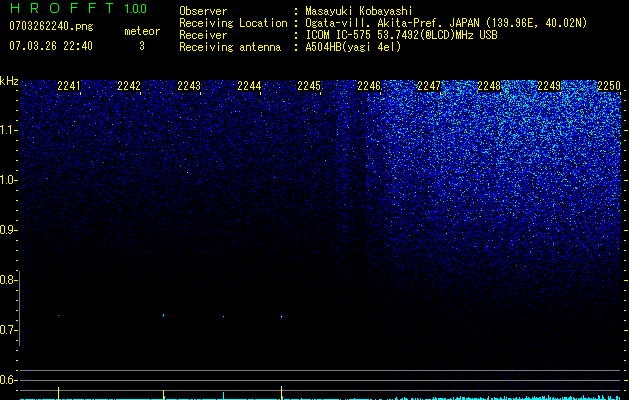This screenshot has height=400, width=629.
Task: Select the 0.8 frequency axis label
Action: pos(7,280)
